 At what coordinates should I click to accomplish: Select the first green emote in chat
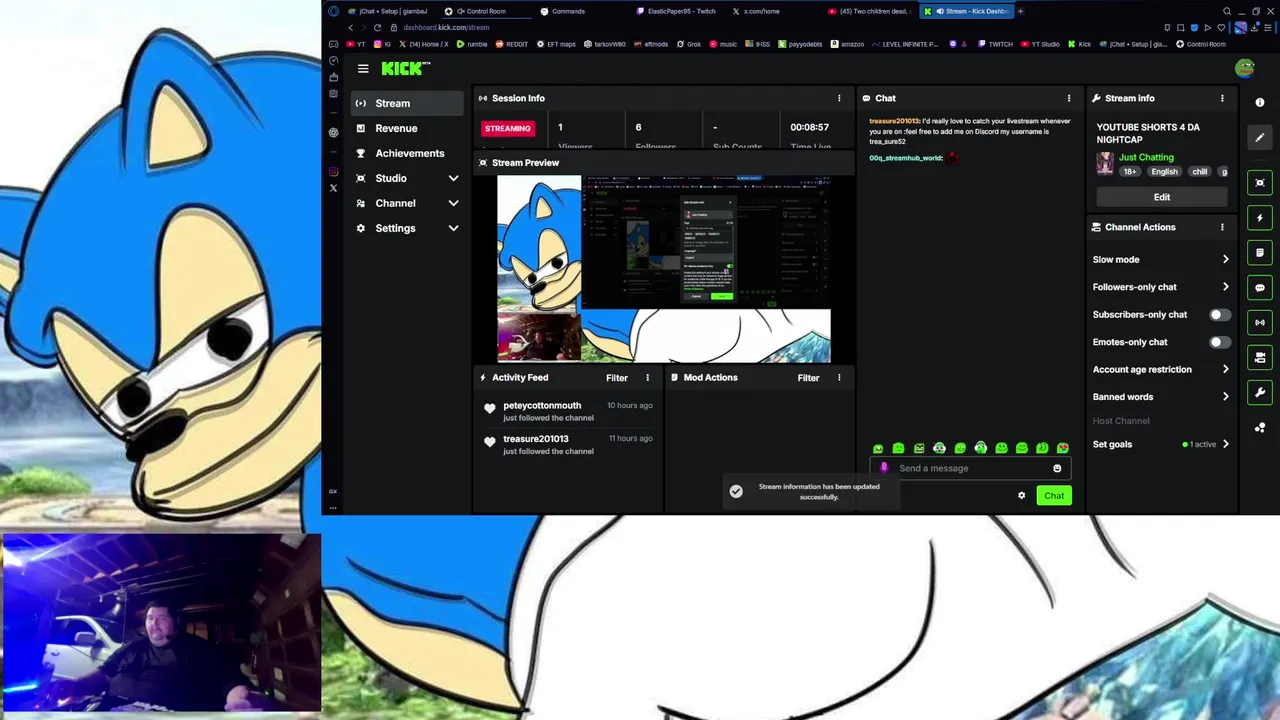(x=878, y=448)
